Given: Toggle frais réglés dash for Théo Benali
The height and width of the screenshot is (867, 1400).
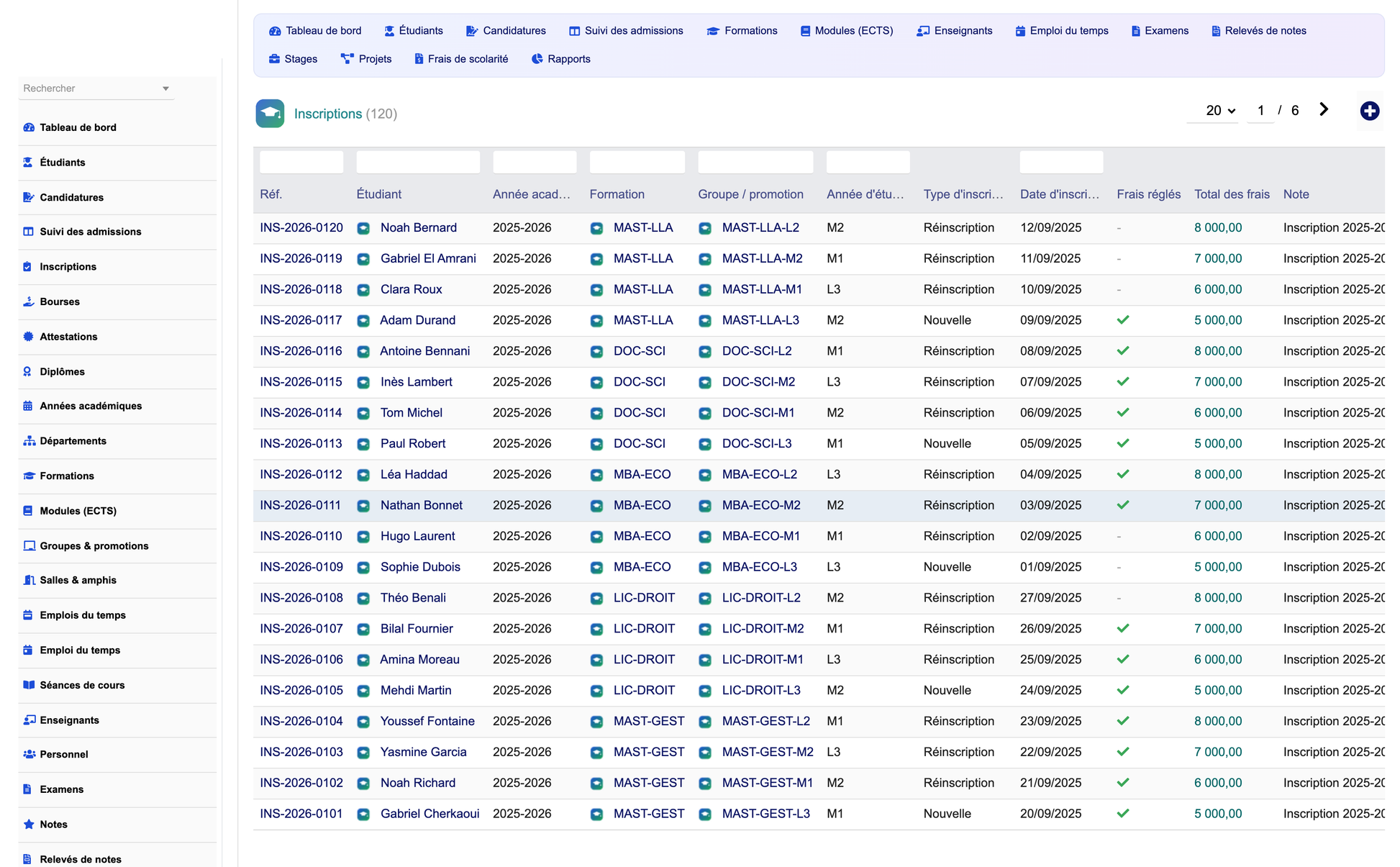Looking at the screenshot, I should coord(1119,598).
